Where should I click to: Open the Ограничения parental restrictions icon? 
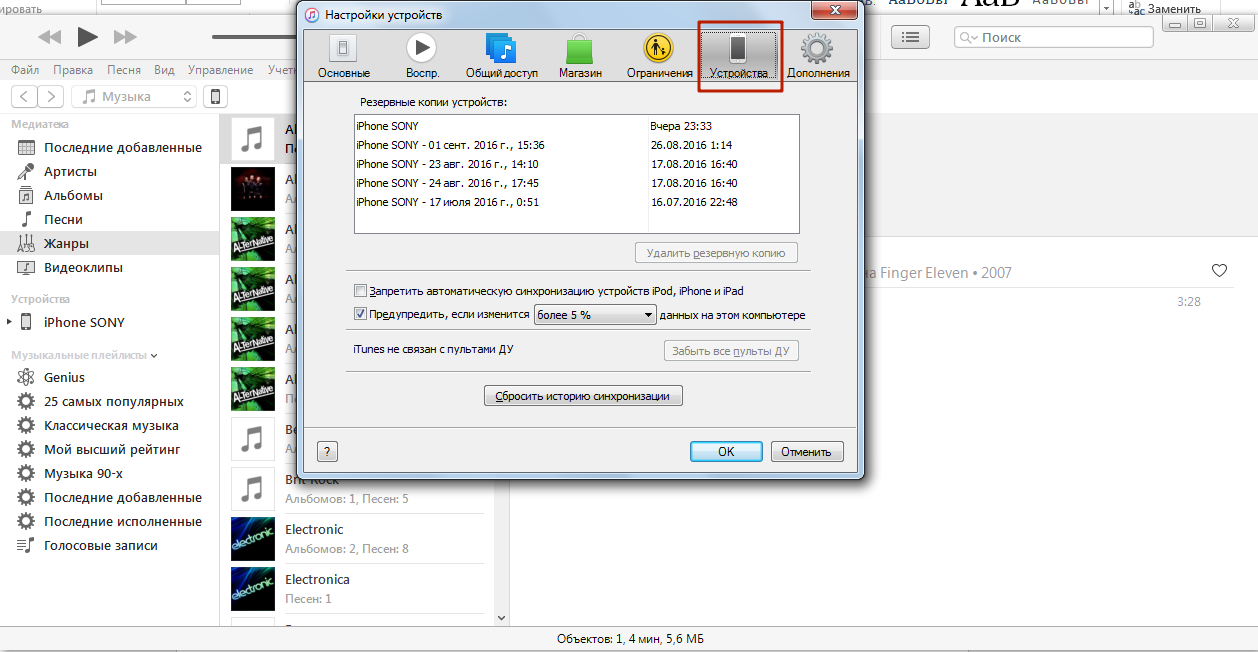tap(659, 55)
